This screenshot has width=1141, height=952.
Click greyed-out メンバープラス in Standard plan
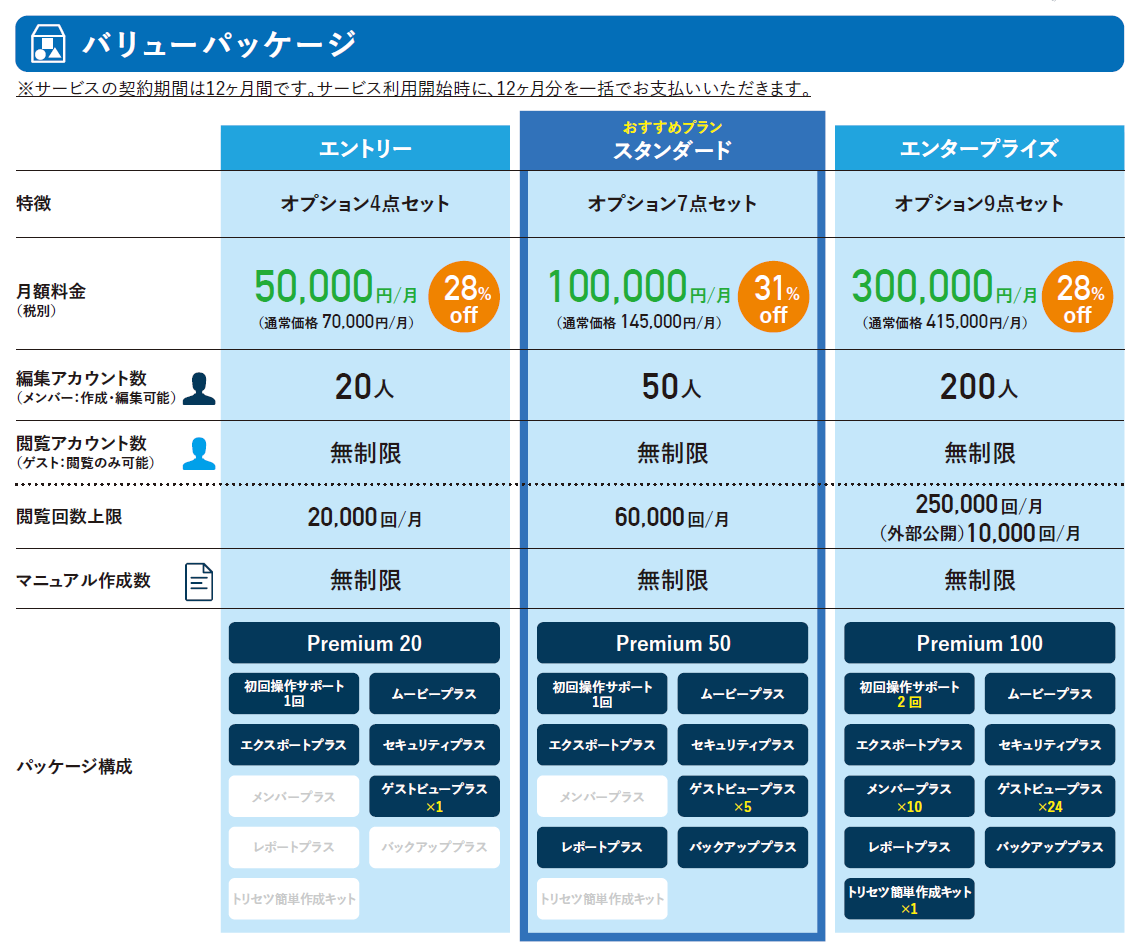pos(602,797)
